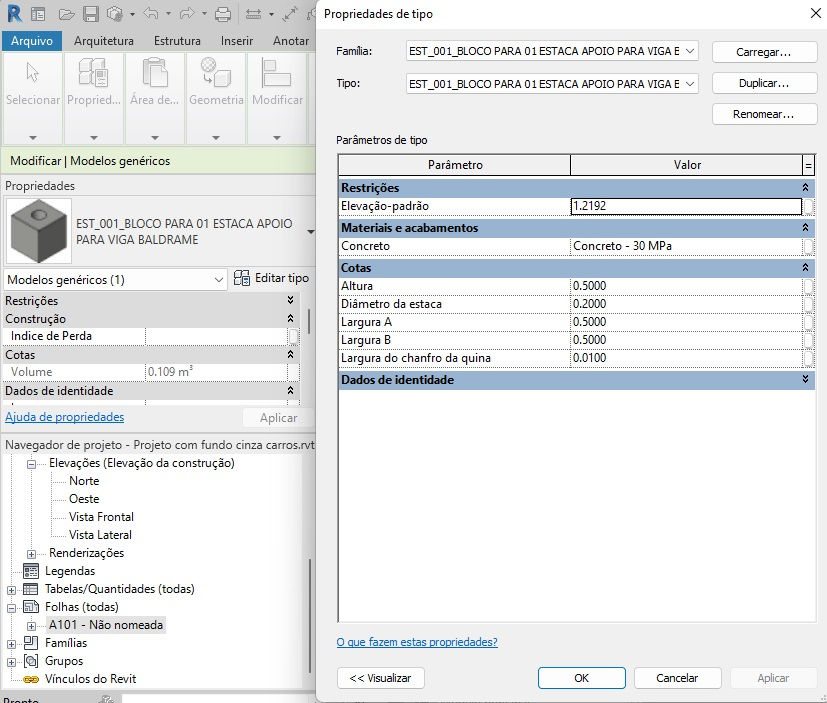Undo the last action
Viewport: 827px width, 703px height.
151,14
